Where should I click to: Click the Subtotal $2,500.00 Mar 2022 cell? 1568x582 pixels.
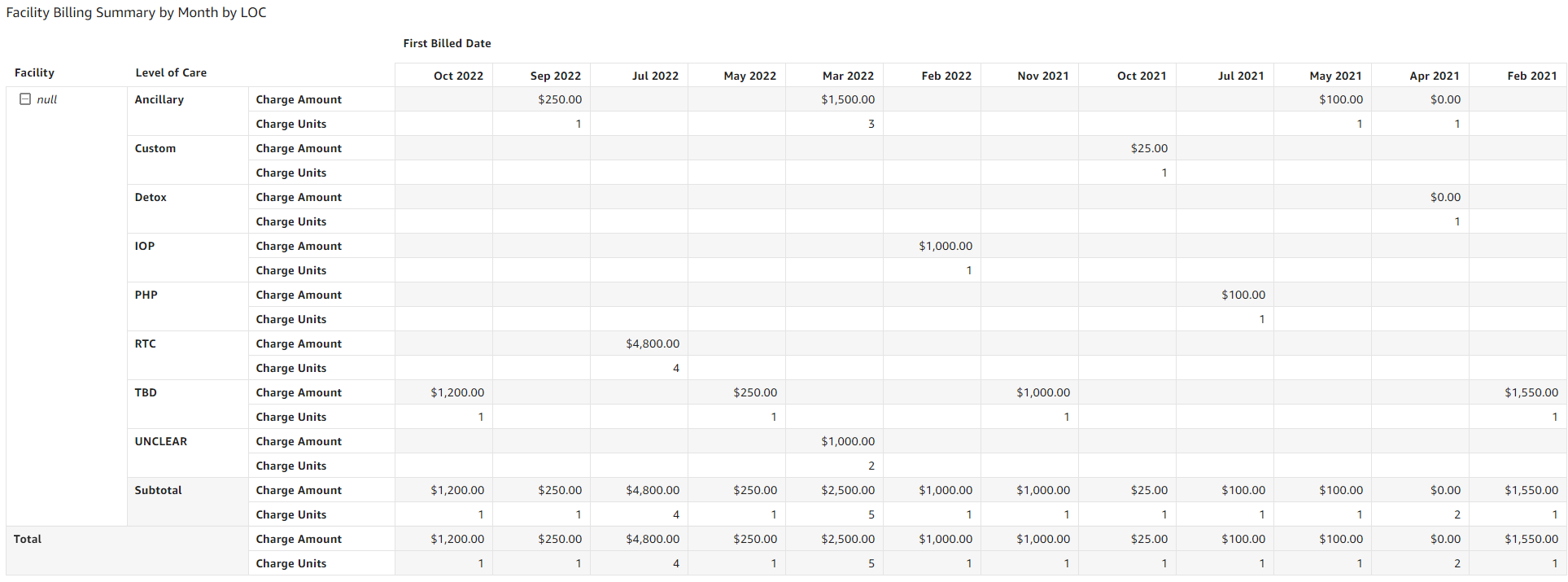[848, 490]
